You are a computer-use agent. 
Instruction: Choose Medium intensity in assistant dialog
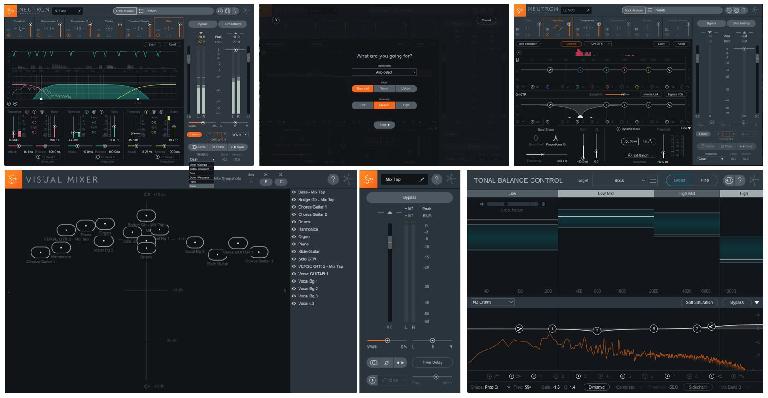click(384, 105)
